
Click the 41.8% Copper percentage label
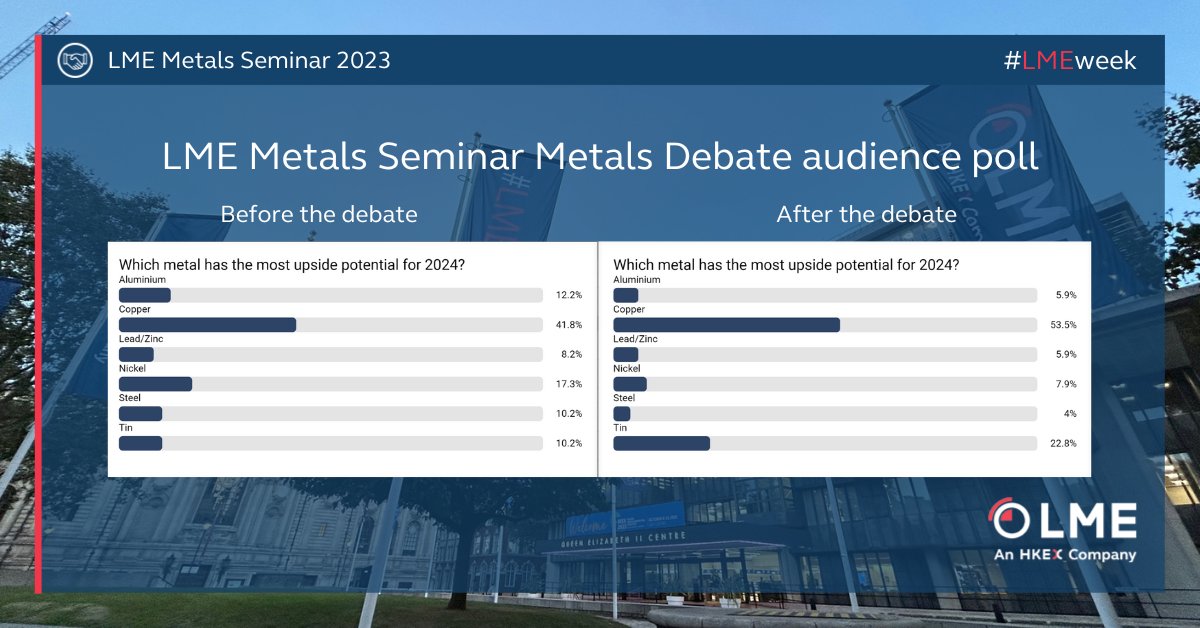coord(569,325)
